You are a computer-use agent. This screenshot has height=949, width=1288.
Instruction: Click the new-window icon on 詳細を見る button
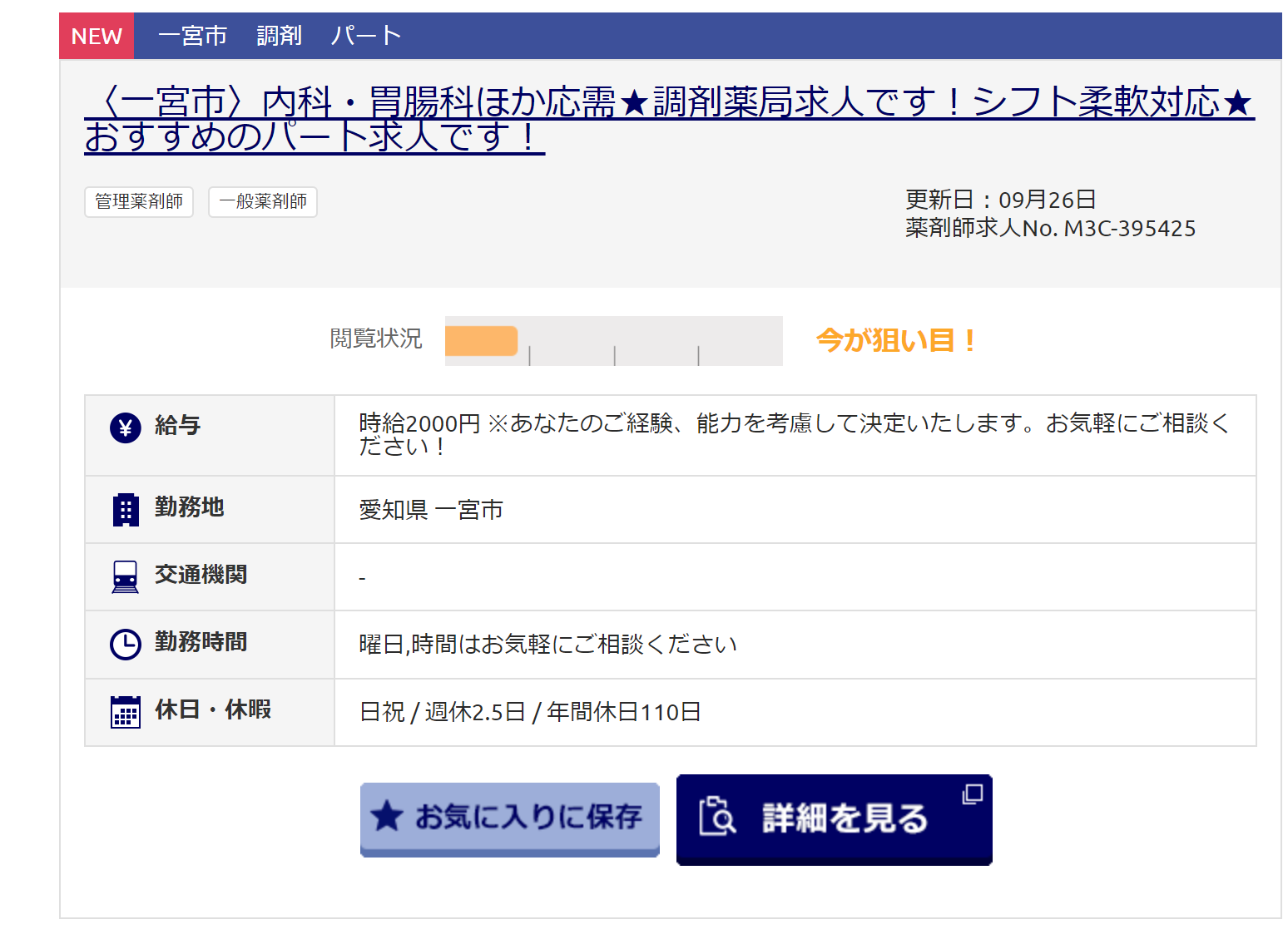[973, 793]
